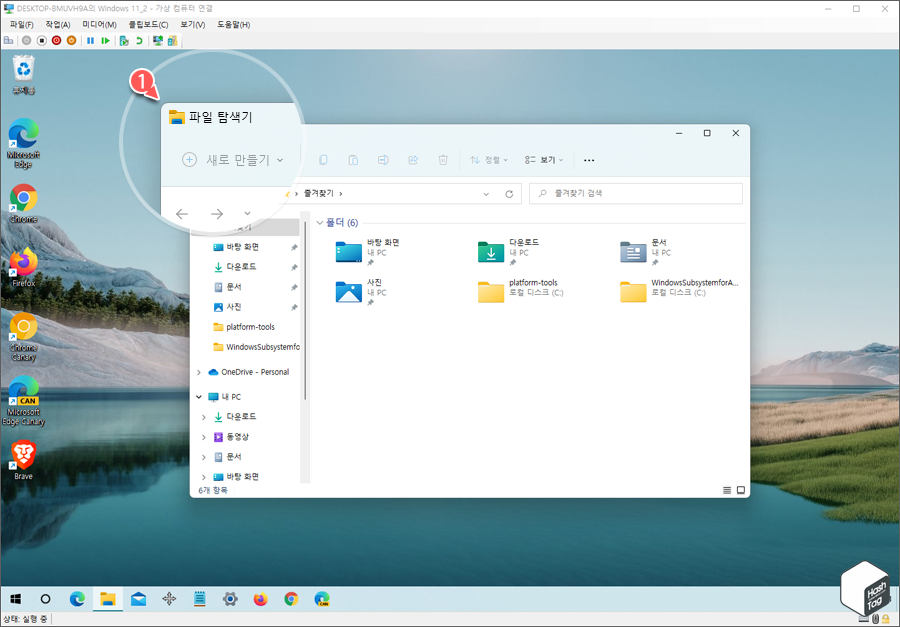Click the 즐겨찾기 검색 search box
900x627 pixels.
click(635, 193)
